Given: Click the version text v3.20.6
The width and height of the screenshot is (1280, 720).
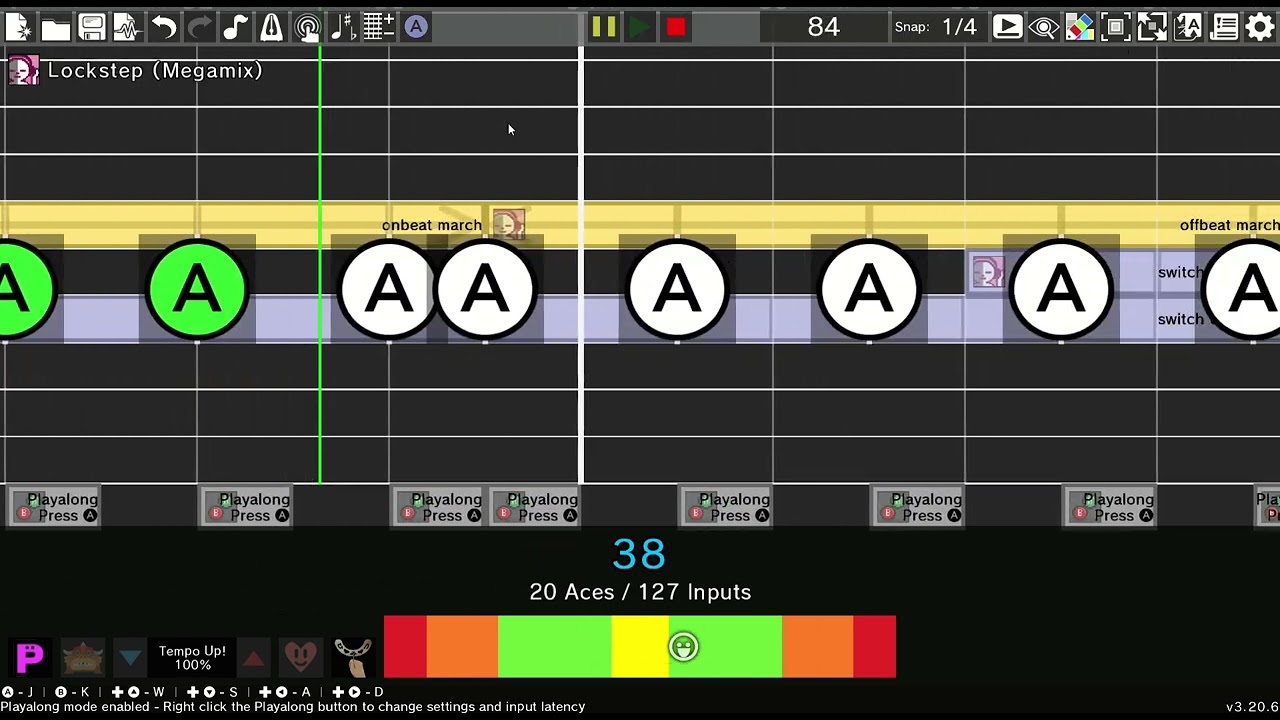Looking at the screenshot, I should click(1252, 707).
